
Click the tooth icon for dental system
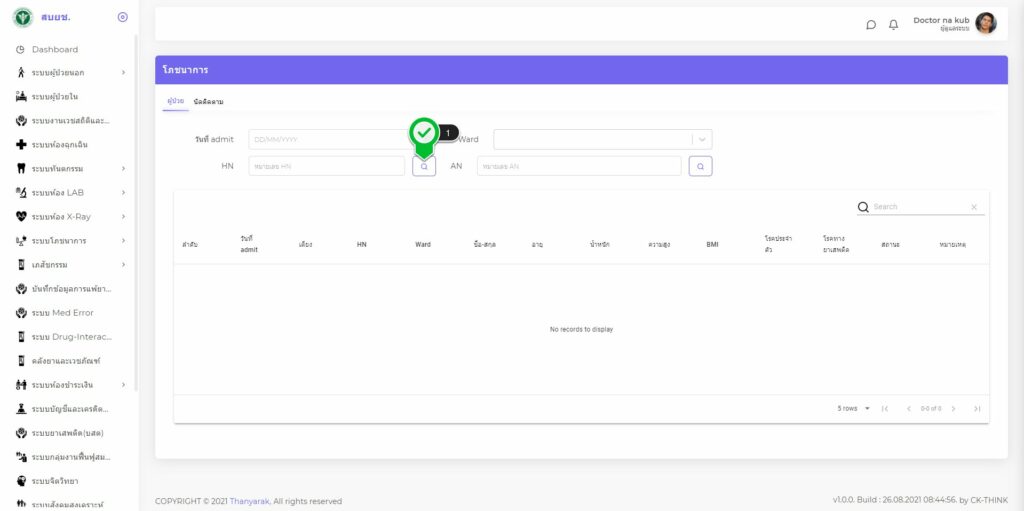[20, 168]
